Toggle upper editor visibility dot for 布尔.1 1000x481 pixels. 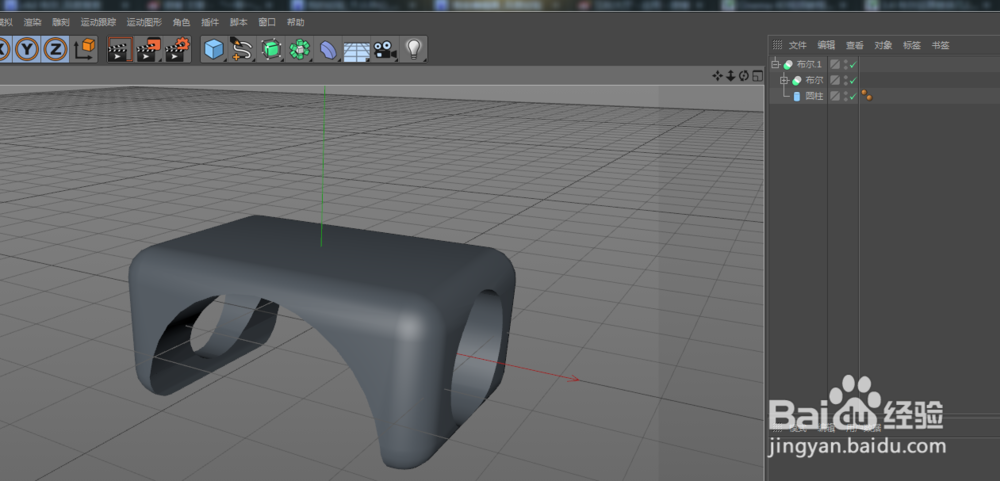point(846,62)
